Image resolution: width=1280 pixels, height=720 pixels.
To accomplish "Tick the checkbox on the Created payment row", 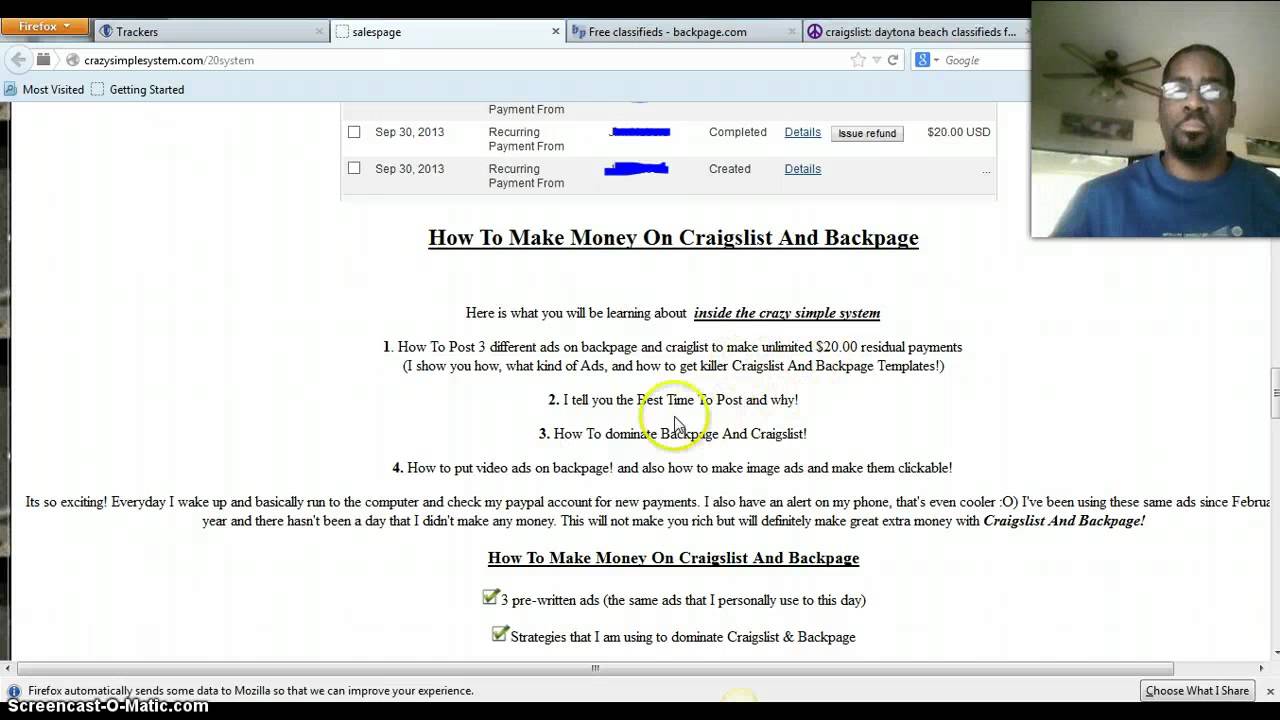I will [x=354, y=168].
